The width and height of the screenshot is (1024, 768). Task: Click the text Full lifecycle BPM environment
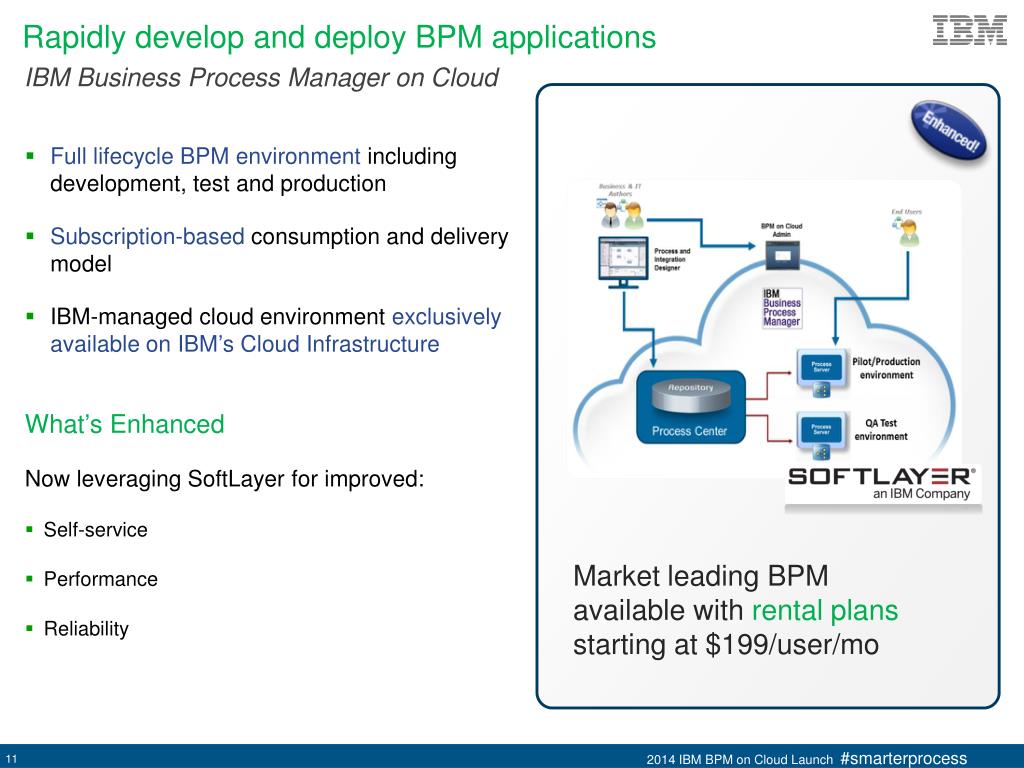[x=205, y=157]
